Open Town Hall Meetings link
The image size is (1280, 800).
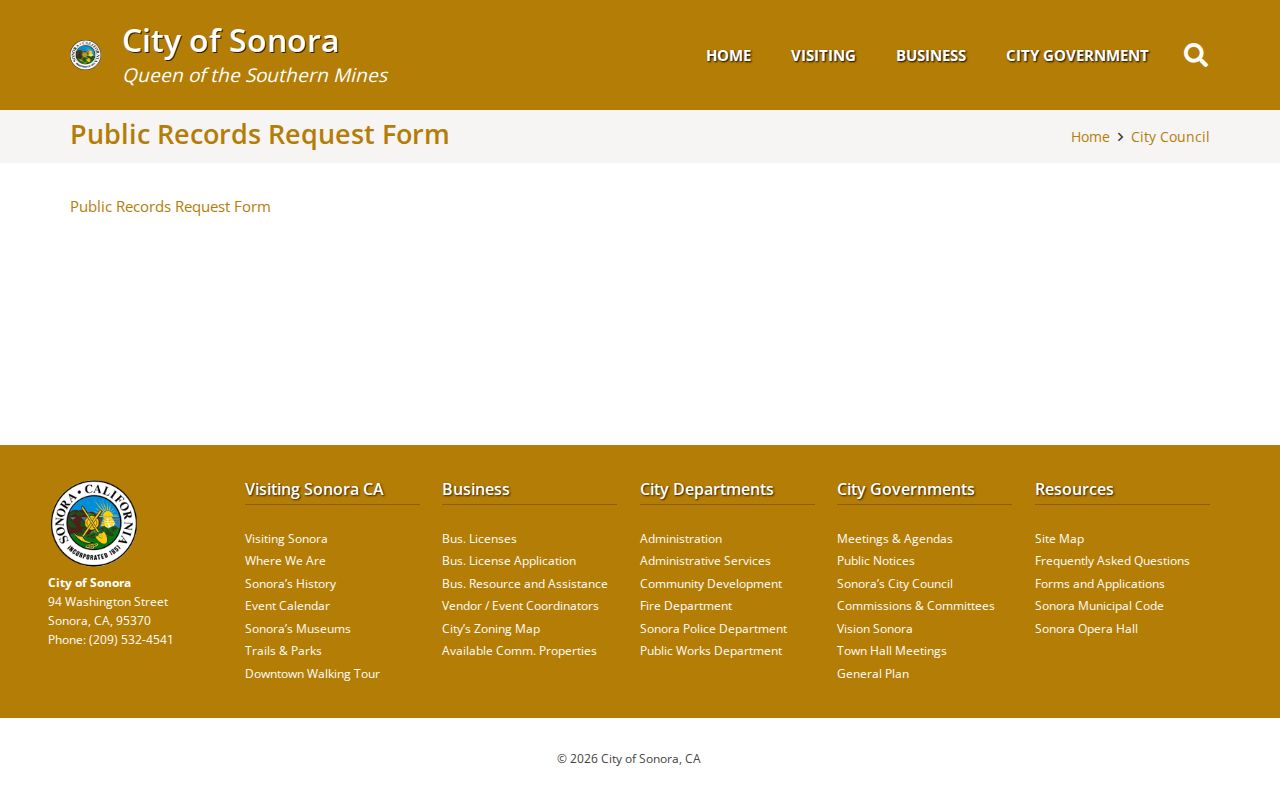point(892,651)
